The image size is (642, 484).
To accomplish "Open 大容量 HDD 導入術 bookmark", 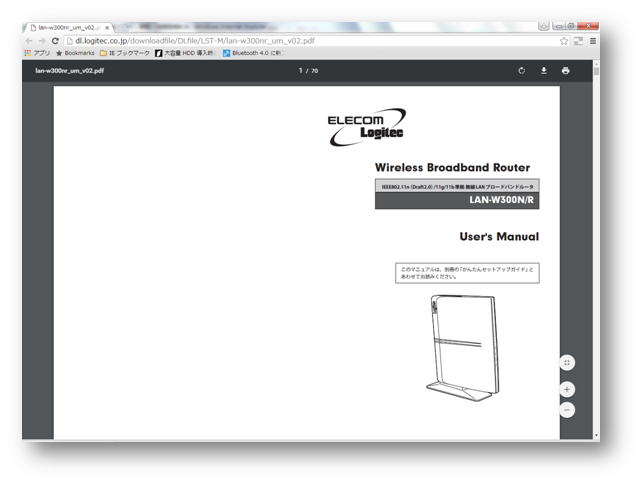I will [x=184, y=53].
